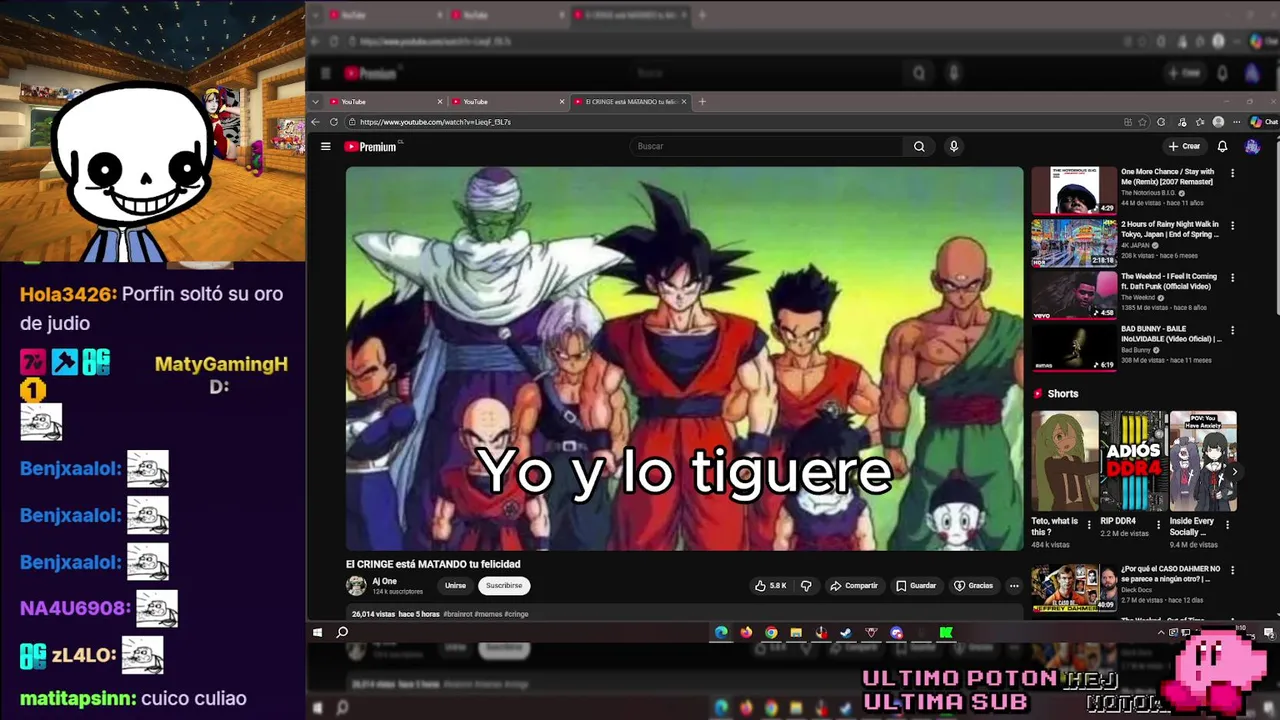Click the browser profile icon
Screen dimensions: 1280x720
click(x=1218, y=122)
